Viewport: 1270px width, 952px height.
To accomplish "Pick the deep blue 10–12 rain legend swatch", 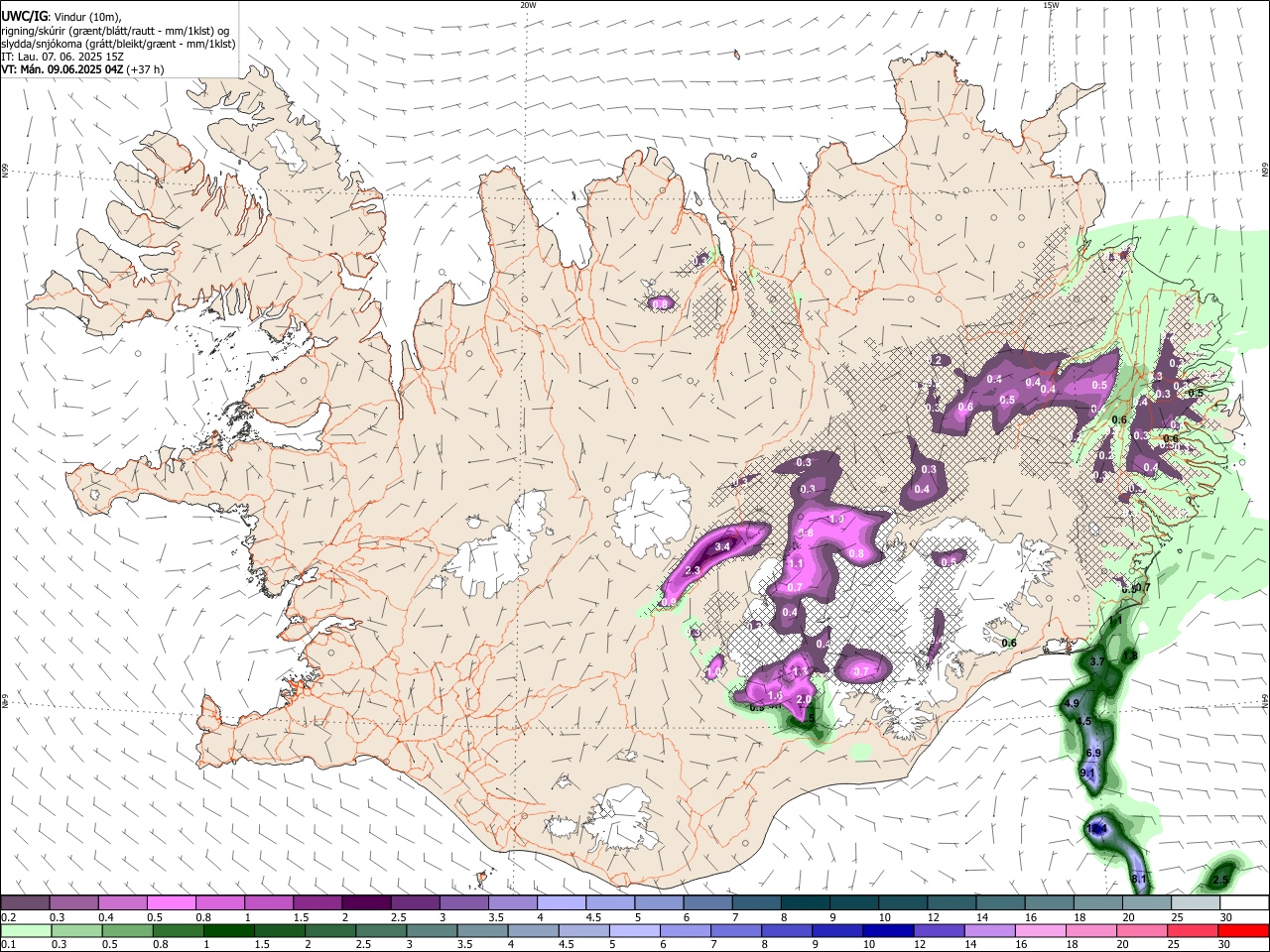I will pos(888,931).
